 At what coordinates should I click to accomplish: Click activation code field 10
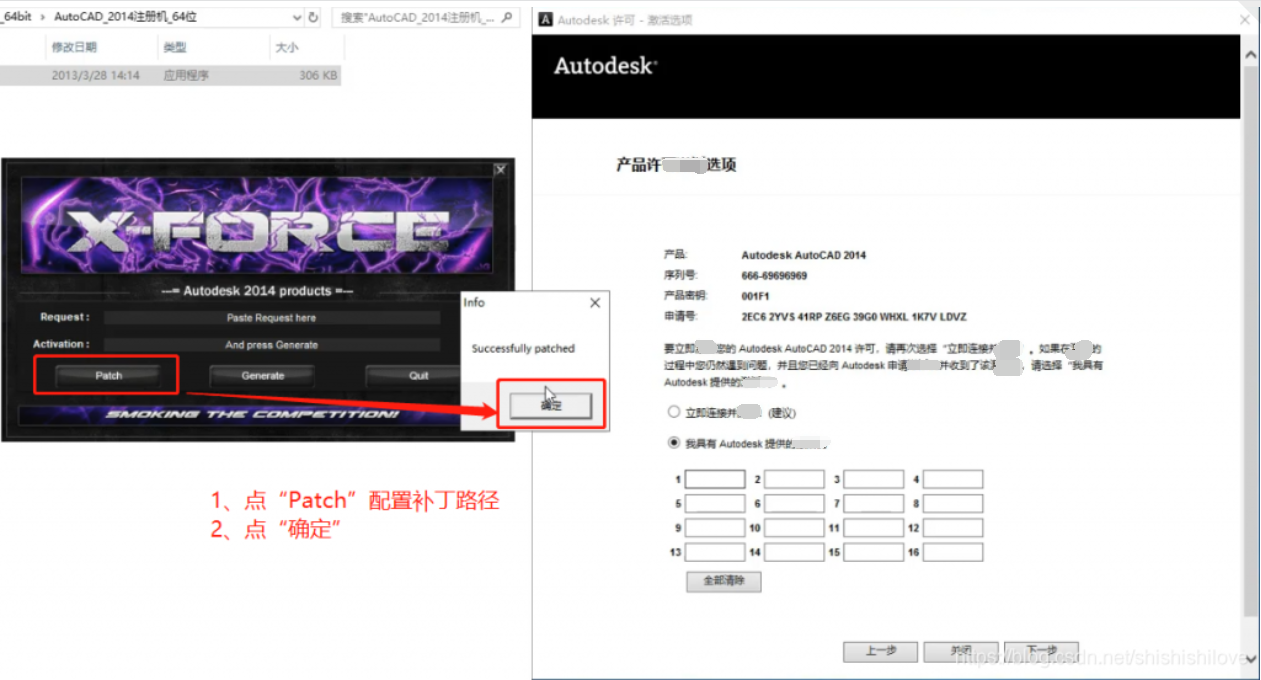[794, 528]
